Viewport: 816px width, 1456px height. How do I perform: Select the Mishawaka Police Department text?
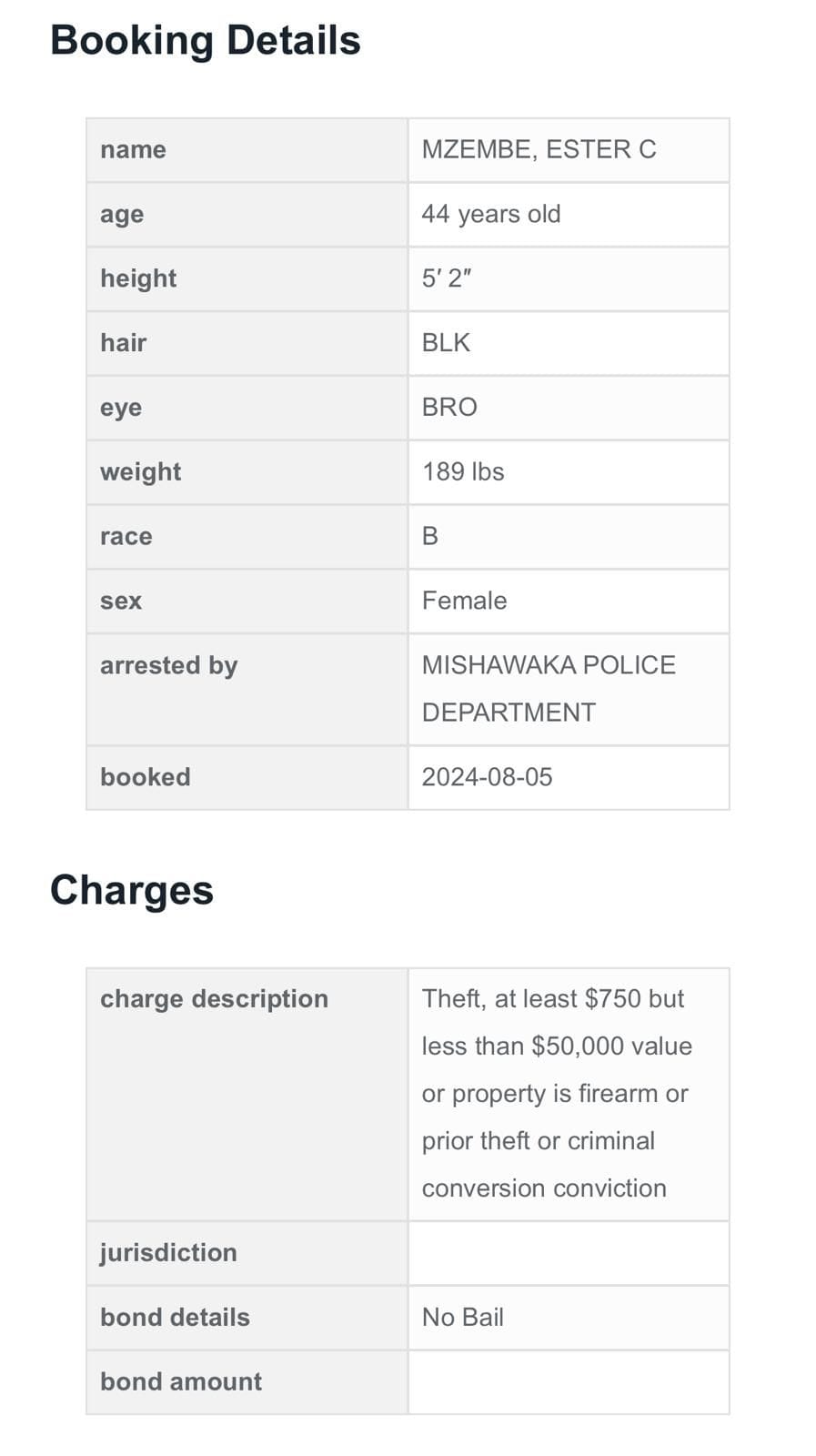pos(548,689)
